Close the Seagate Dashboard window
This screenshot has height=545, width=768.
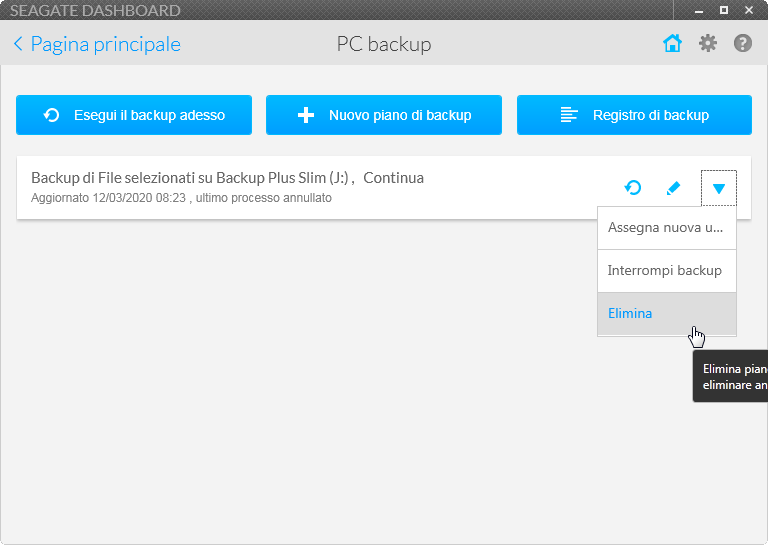[749, 11]
